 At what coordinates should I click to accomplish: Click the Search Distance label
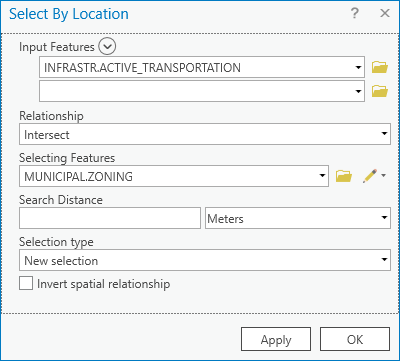tap(61, 200)
